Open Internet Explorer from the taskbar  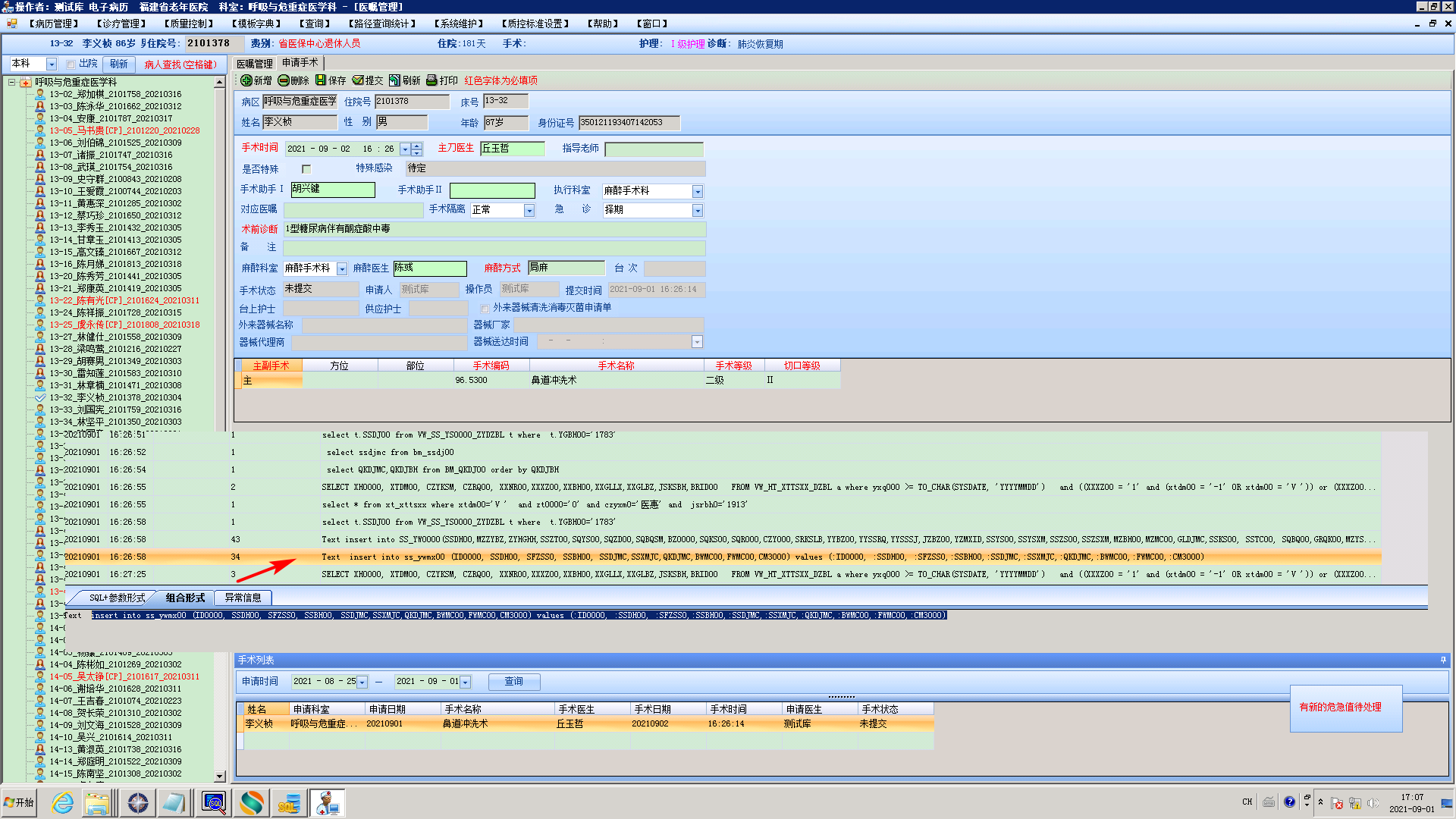(62, 802)
